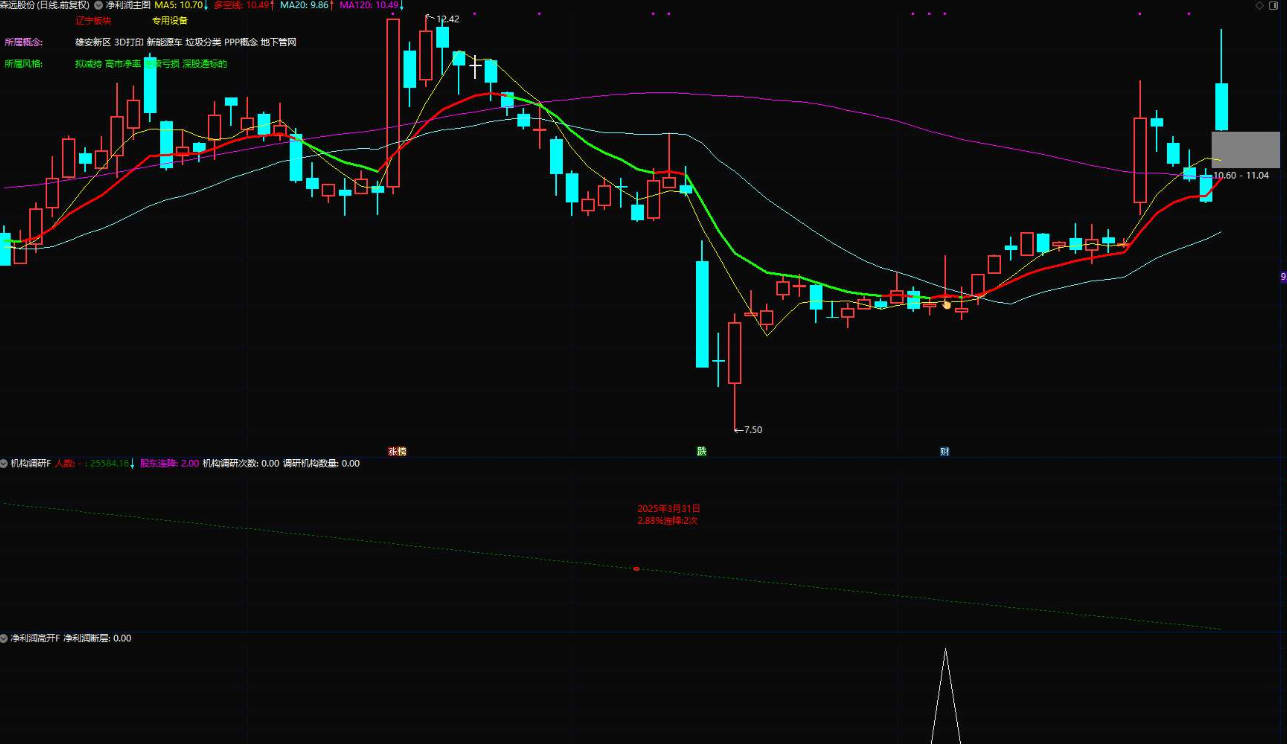Click the 所属风格 label
The width and height of the screenshot is (1287, 744).
(x=24, y=63)
